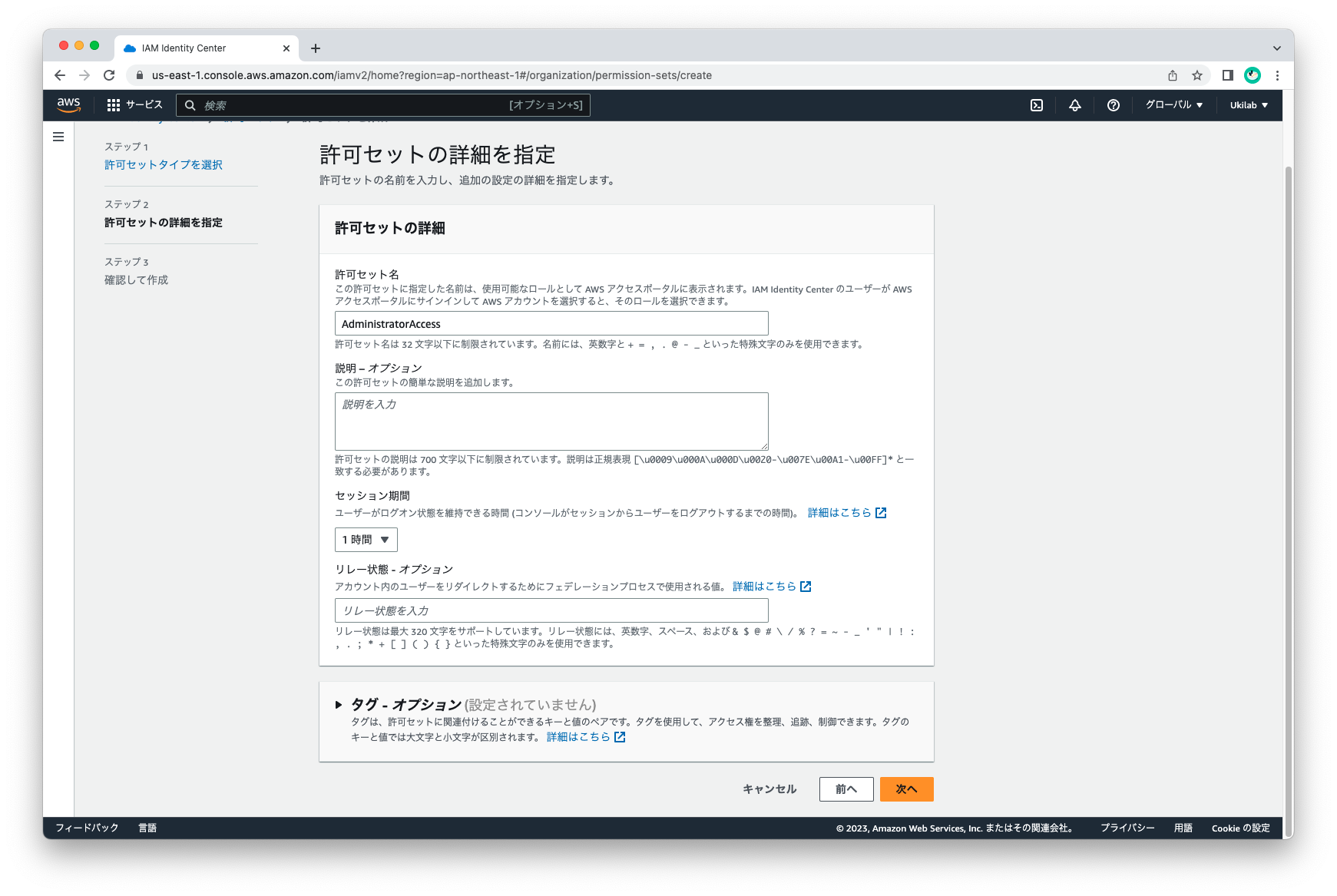1337x896 pixels.
Task: Open the Services grid menu icon
Action: (114, 105)
